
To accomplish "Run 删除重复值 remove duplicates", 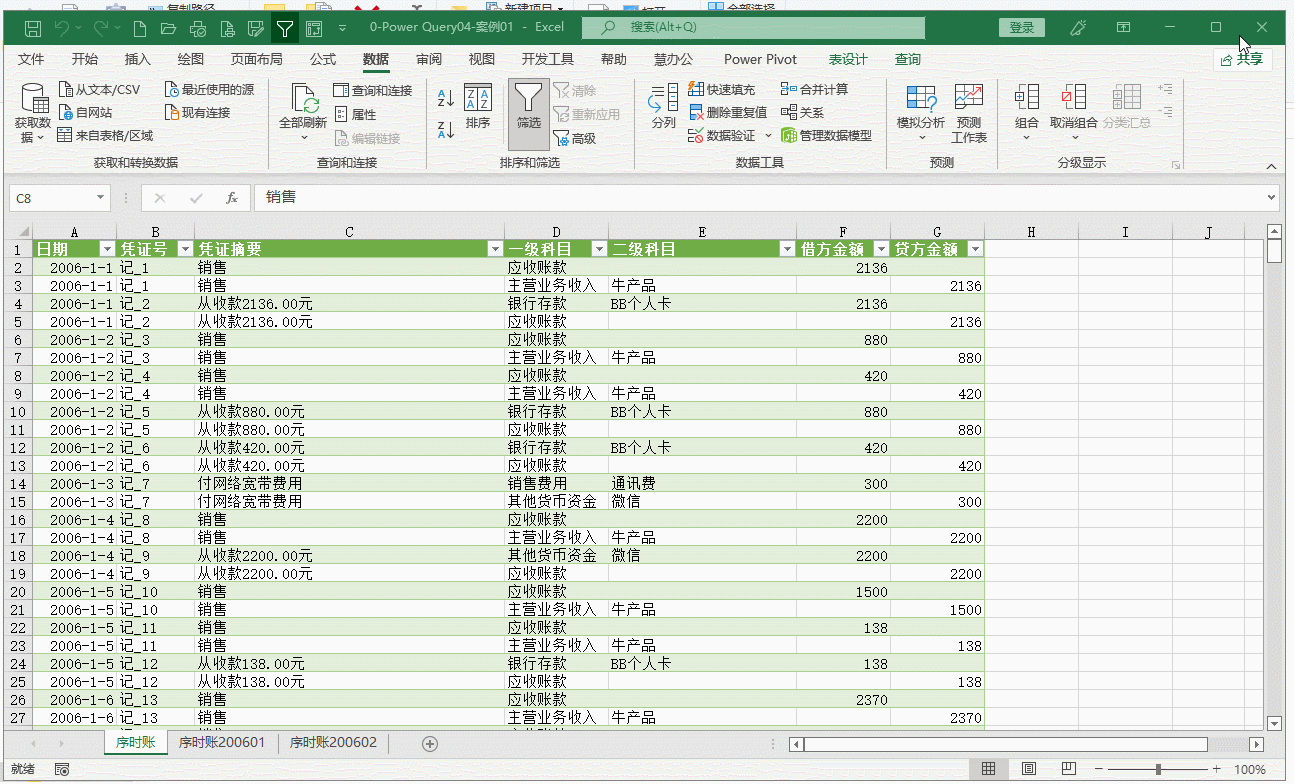I will click(x=728, y=113).
